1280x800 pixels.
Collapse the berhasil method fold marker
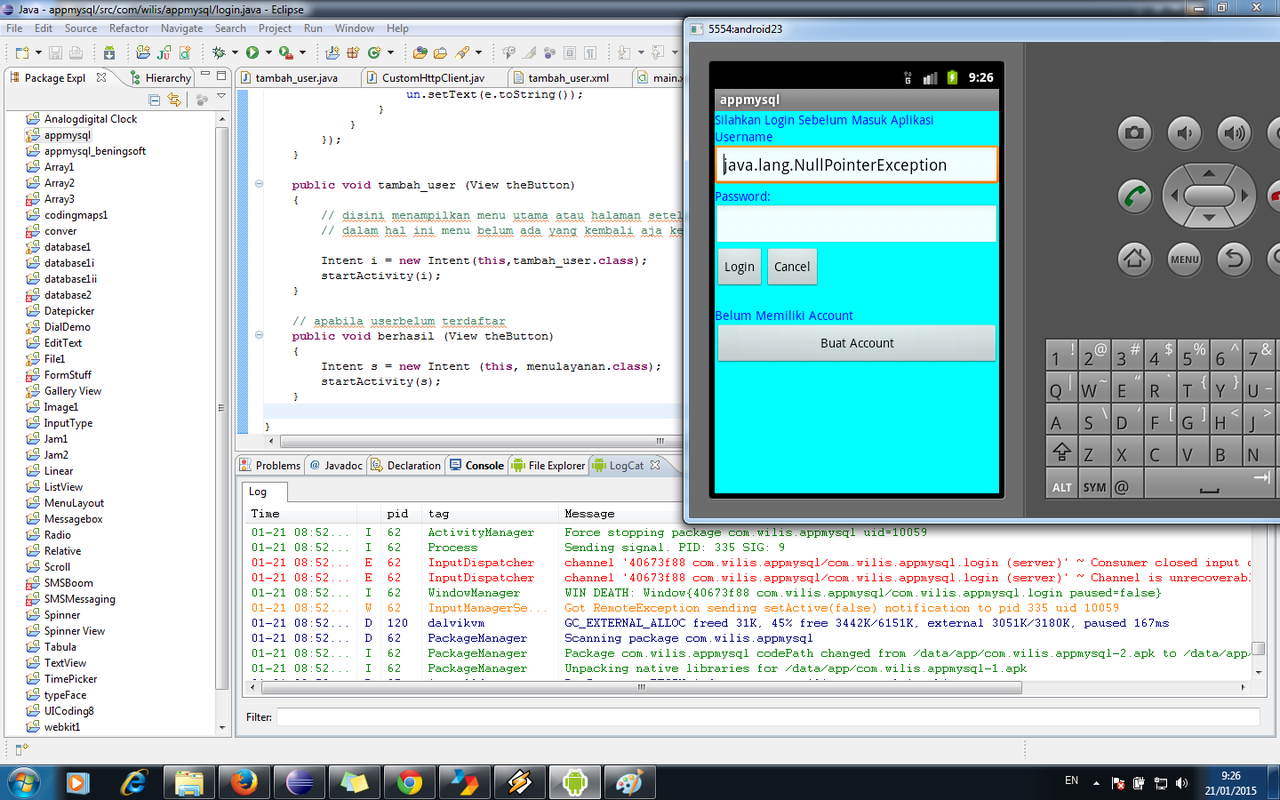tap(259, 336)
